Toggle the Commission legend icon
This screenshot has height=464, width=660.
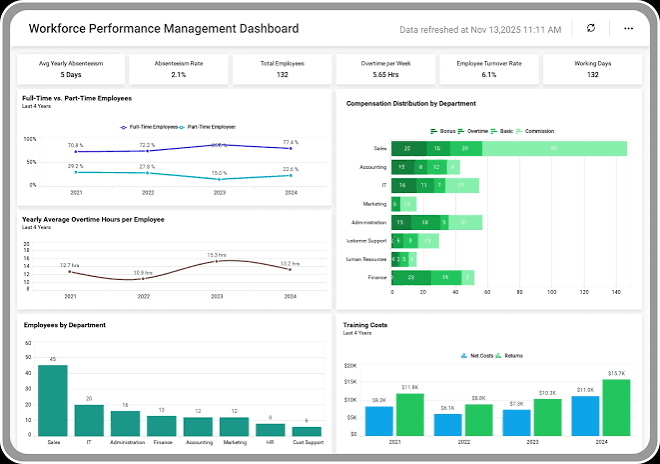[519, 131]
